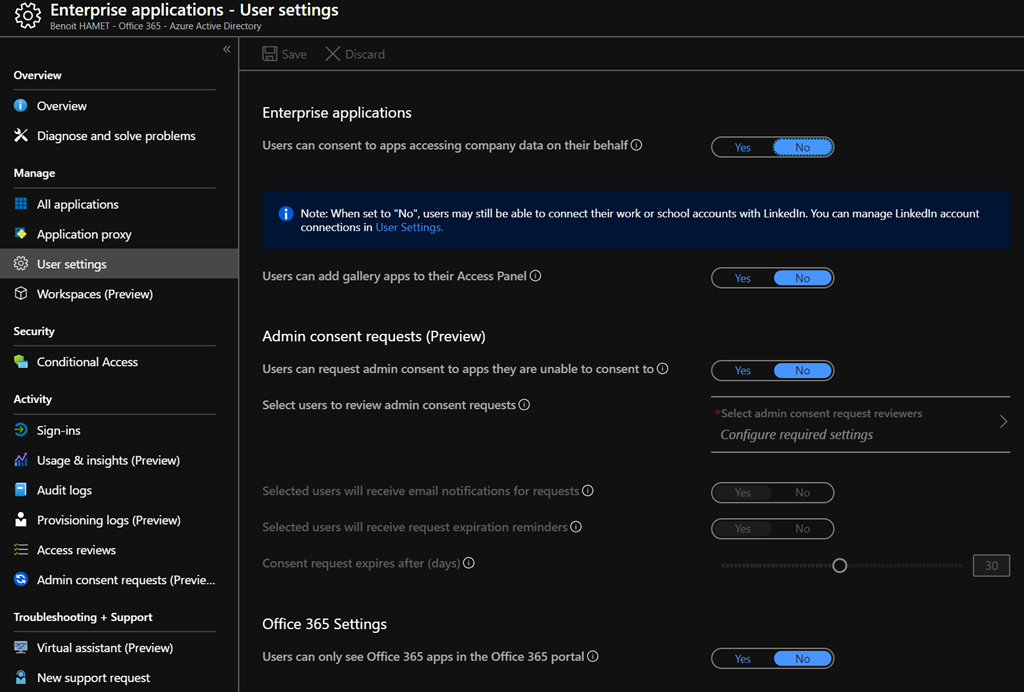Click the Discard (X) icon
The height and width of the screenshot is (692, 1024).
click(331, 54)
